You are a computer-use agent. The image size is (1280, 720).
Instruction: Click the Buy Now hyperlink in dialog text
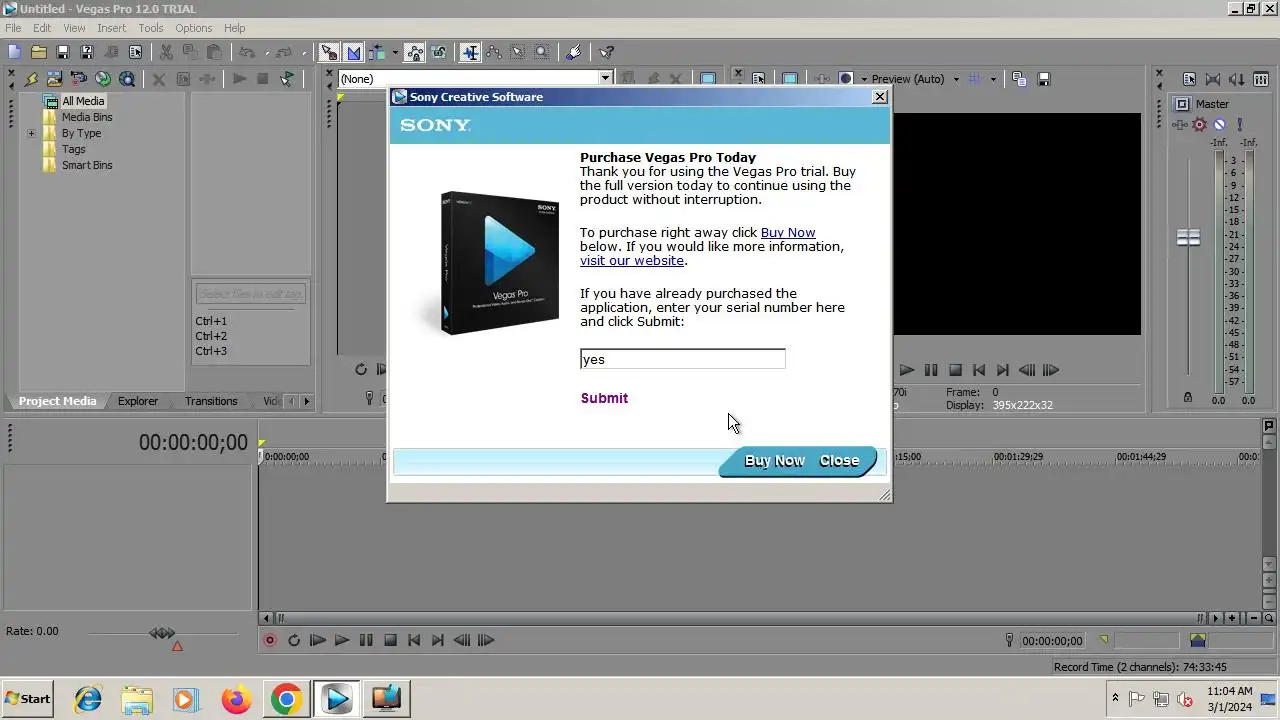(x=788, y=233)
